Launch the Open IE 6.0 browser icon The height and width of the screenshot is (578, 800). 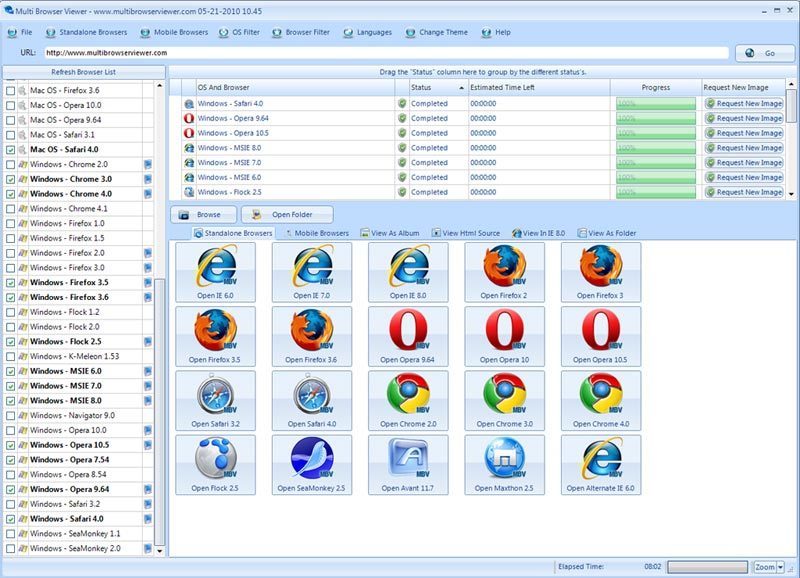pyautogui.click(x=215, y=272)
